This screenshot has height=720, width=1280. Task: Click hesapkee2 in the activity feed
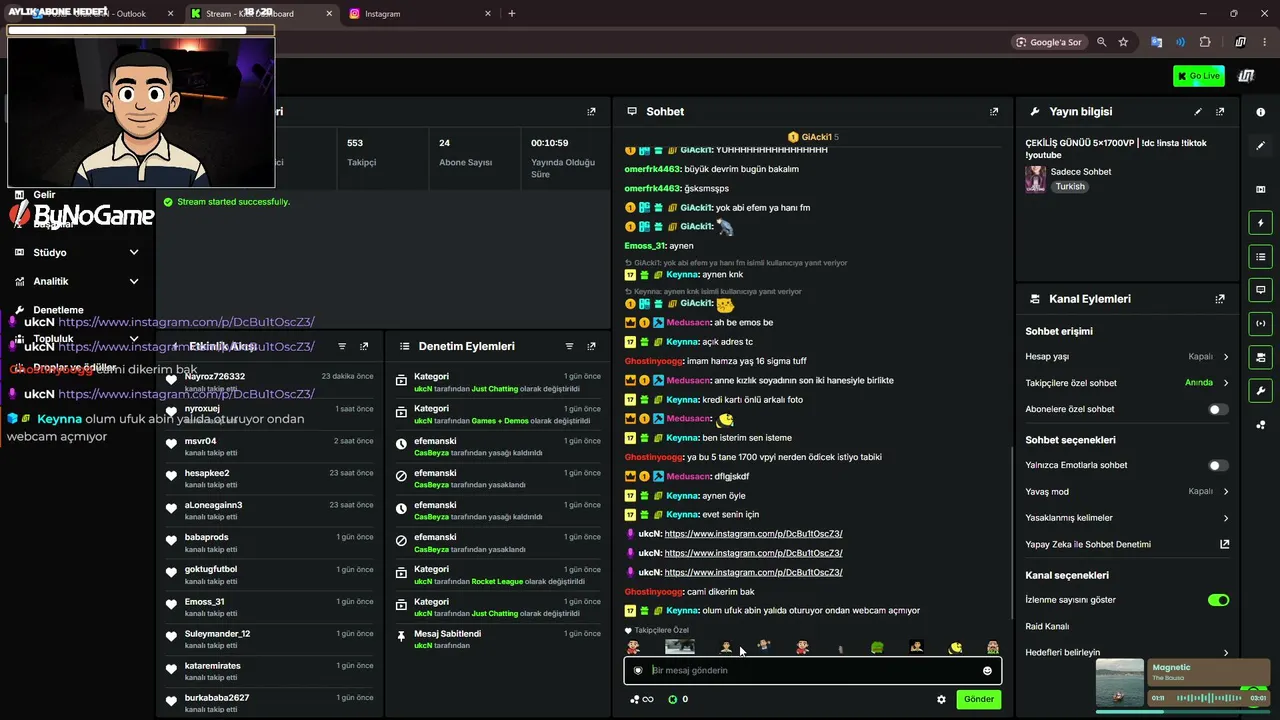207,473
